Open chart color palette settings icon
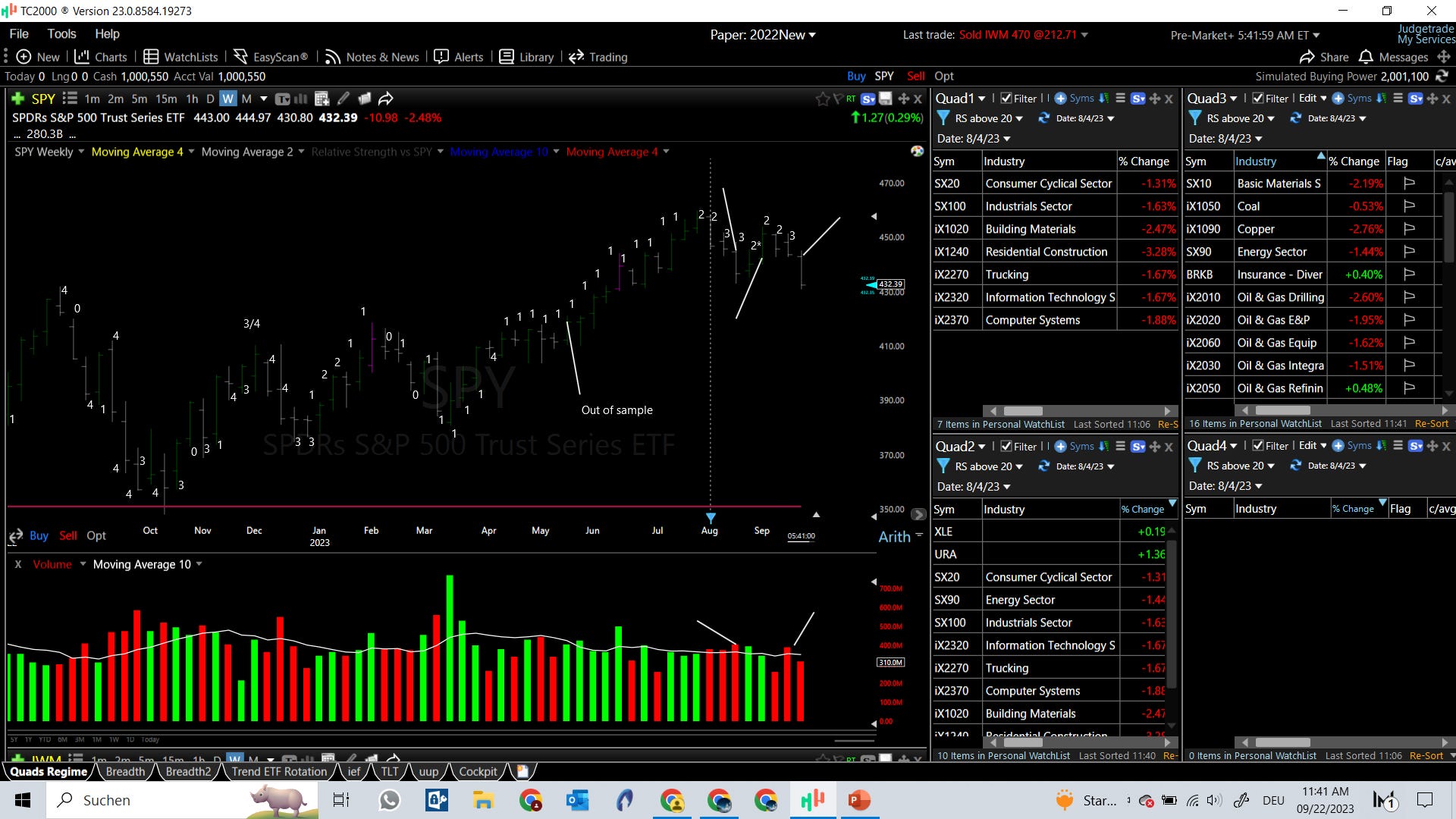Screen dimensions: 1456x819 pos(917,151)
